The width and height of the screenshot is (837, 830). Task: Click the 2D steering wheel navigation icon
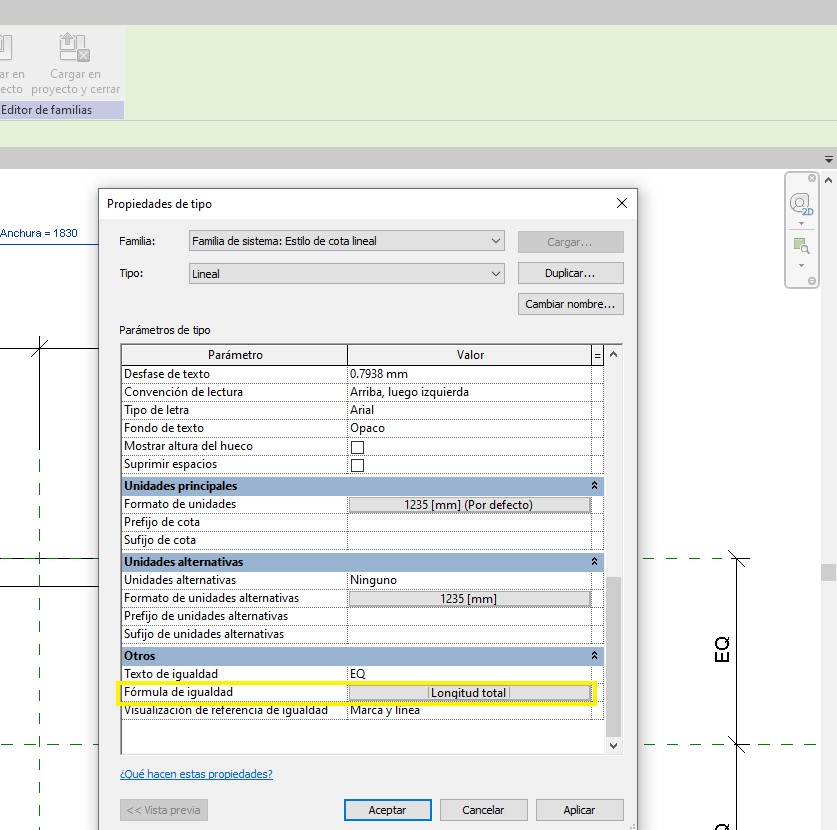[x=801, y=205]
